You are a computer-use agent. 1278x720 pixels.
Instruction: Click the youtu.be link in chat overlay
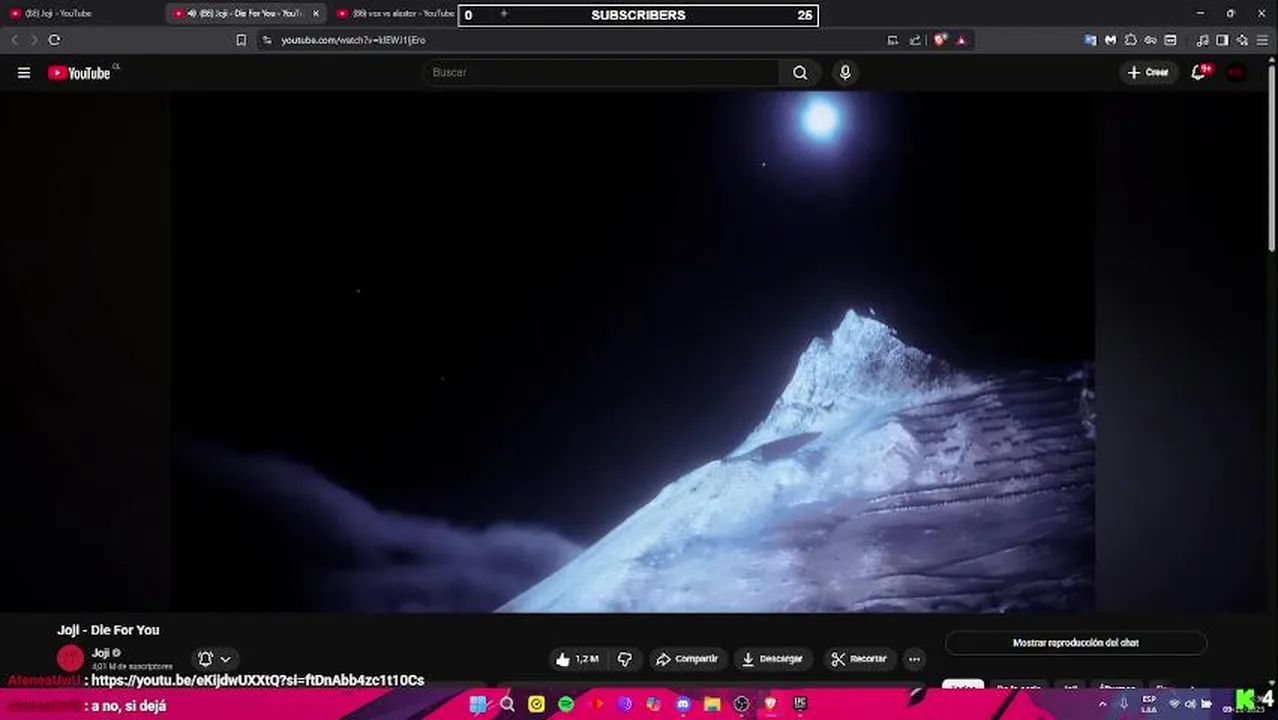(x=258, y=681)
